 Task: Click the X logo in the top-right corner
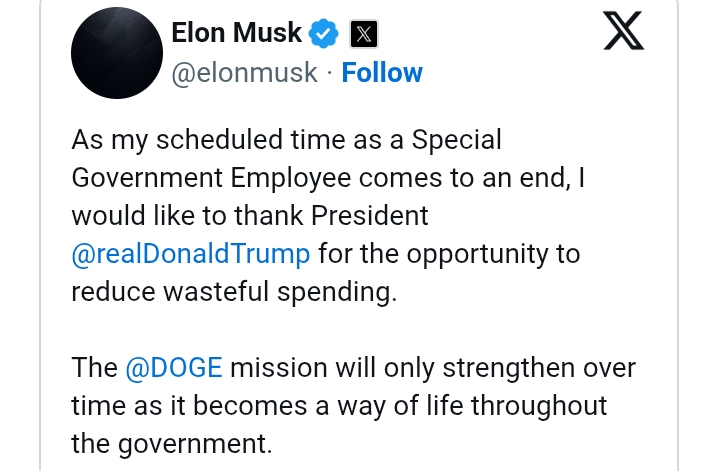[x=625, y=33]
